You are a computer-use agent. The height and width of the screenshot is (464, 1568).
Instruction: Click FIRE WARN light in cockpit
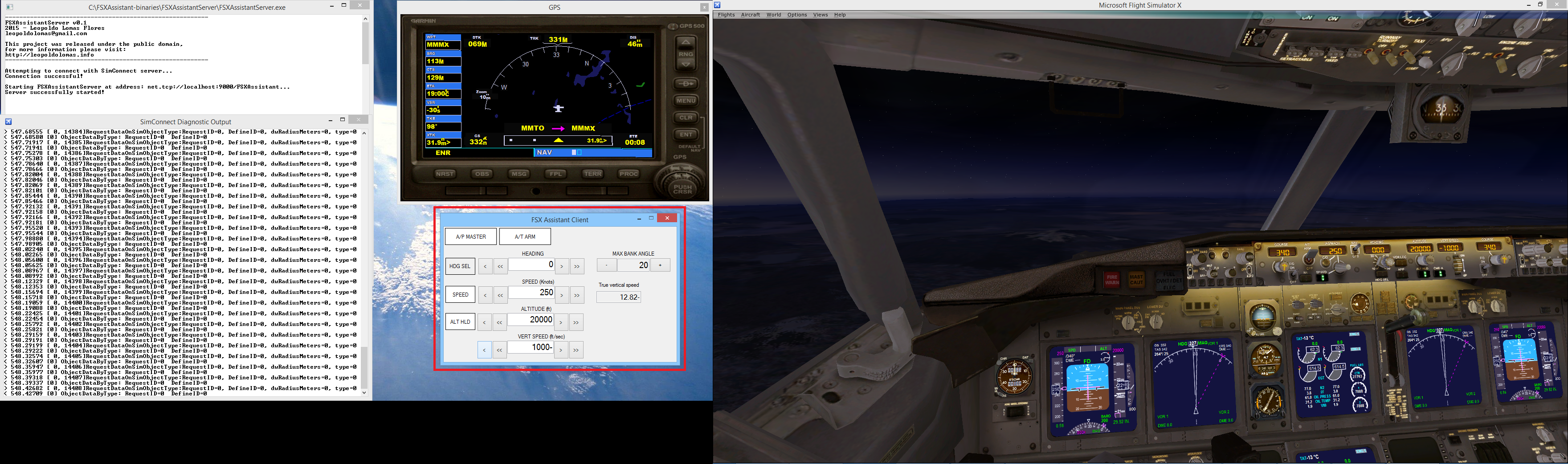pos(1111,280)
